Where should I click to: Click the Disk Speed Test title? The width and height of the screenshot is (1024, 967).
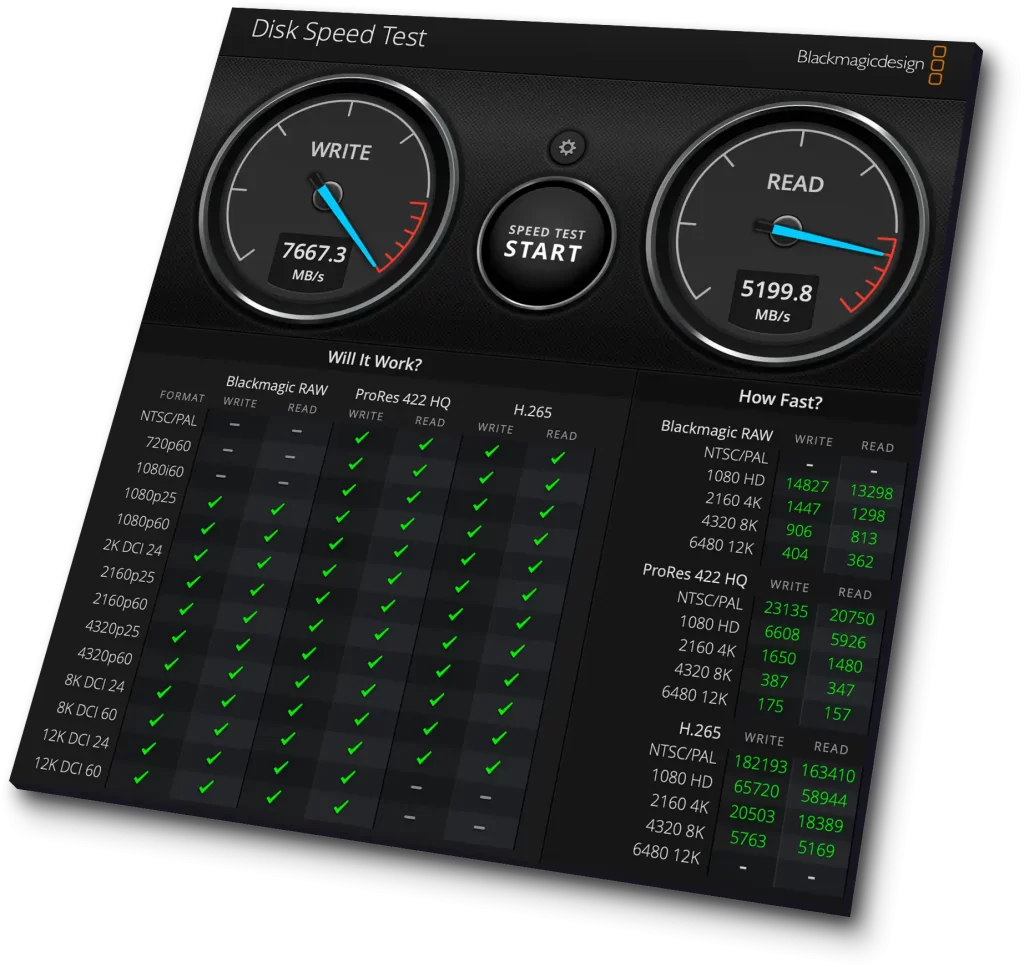[x=338, y=33]
